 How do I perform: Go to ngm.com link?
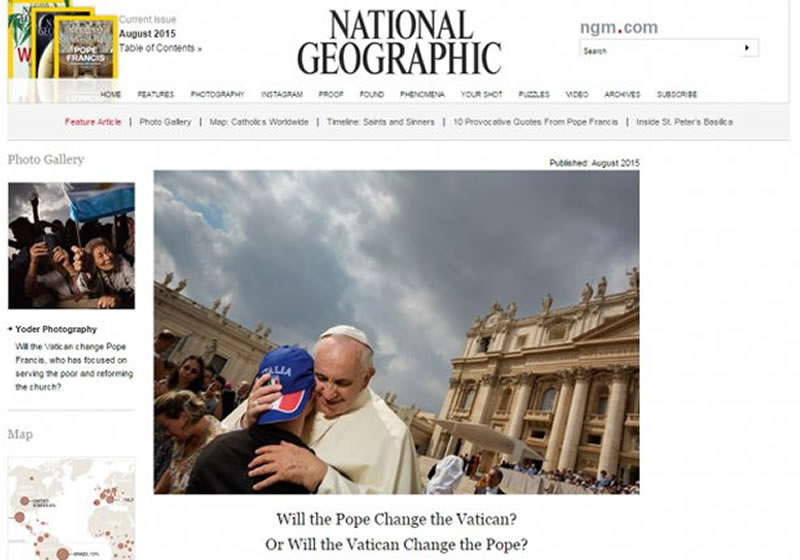(618, 27)
